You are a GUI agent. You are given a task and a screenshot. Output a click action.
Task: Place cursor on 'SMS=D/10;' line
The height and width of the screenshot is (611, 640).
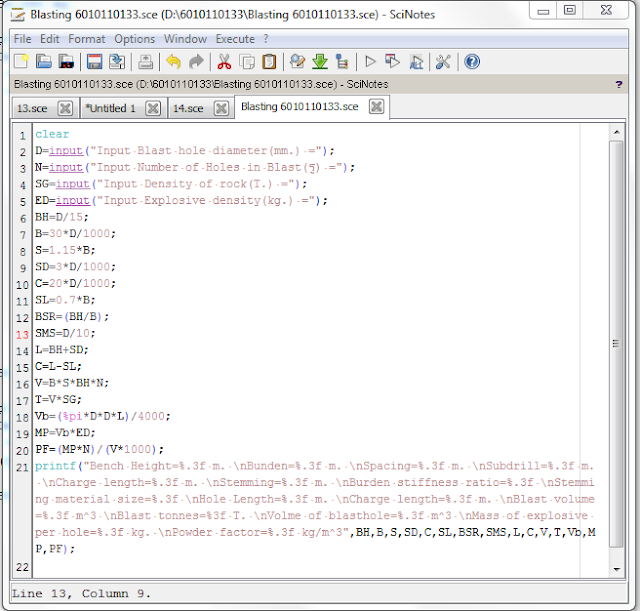[65, 333]
